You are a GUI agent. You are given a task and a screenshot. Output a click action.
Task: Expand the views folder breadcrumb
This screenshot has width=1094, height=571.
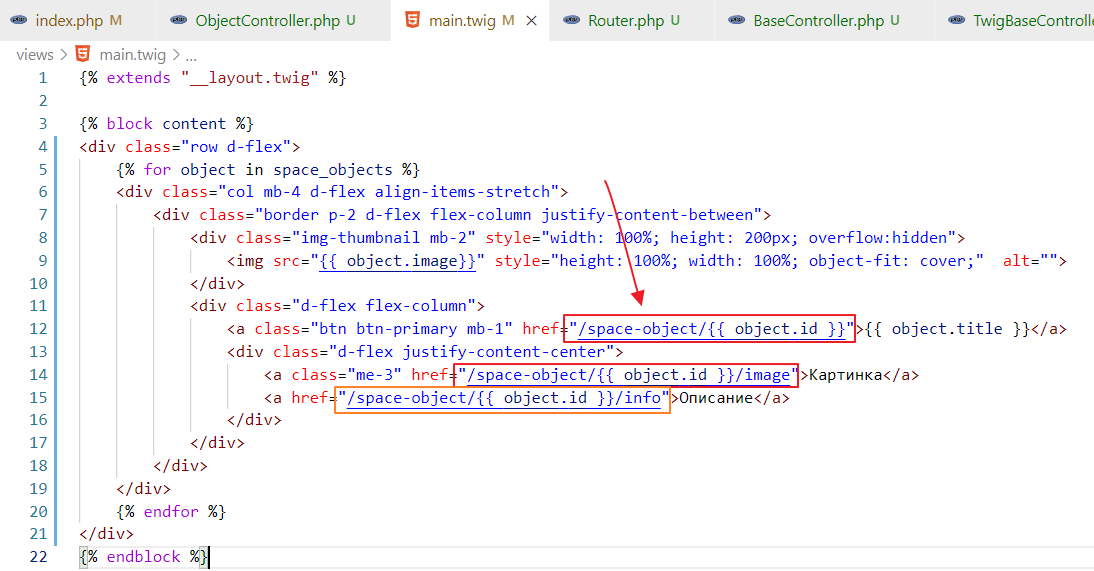click(x=34, y=55)
